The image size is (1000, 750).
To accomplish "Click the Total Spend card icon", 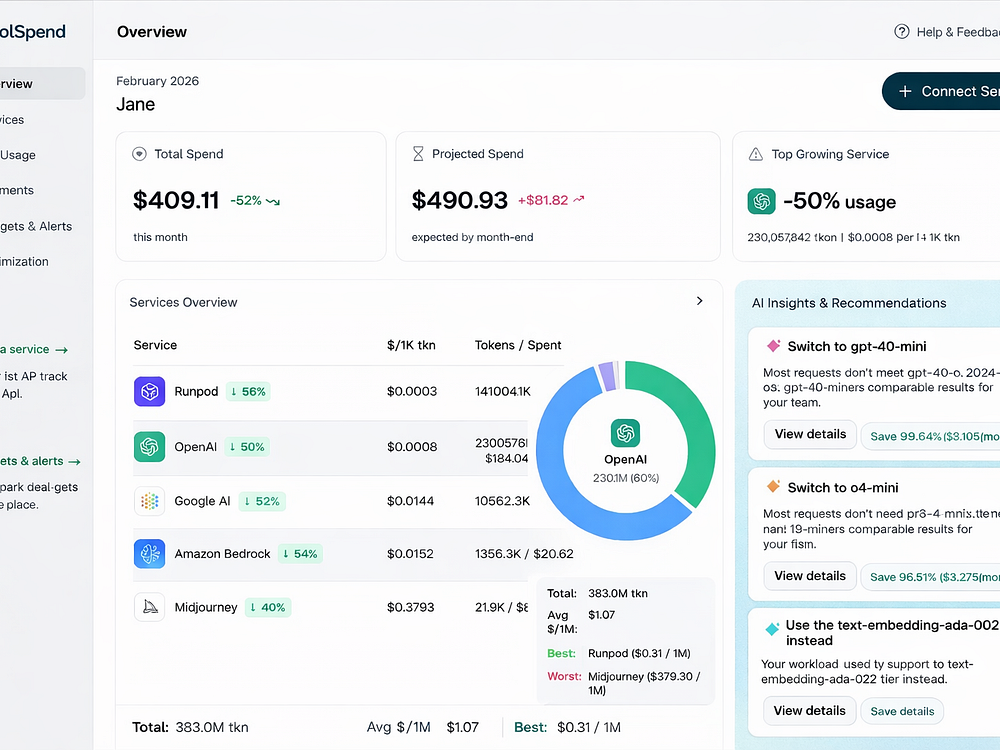I will point(139,154).
